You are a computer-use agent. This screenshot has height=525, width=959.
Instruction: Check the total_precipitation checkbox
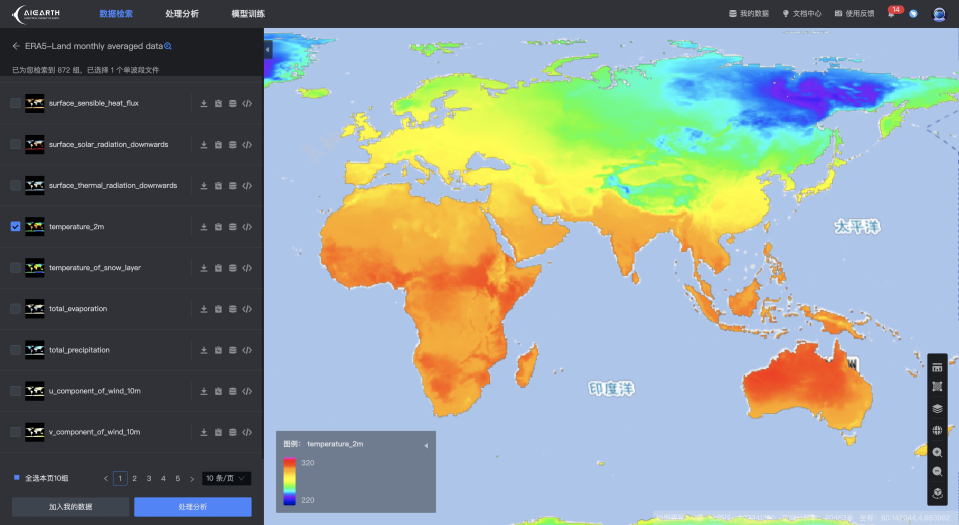[15, 350]
